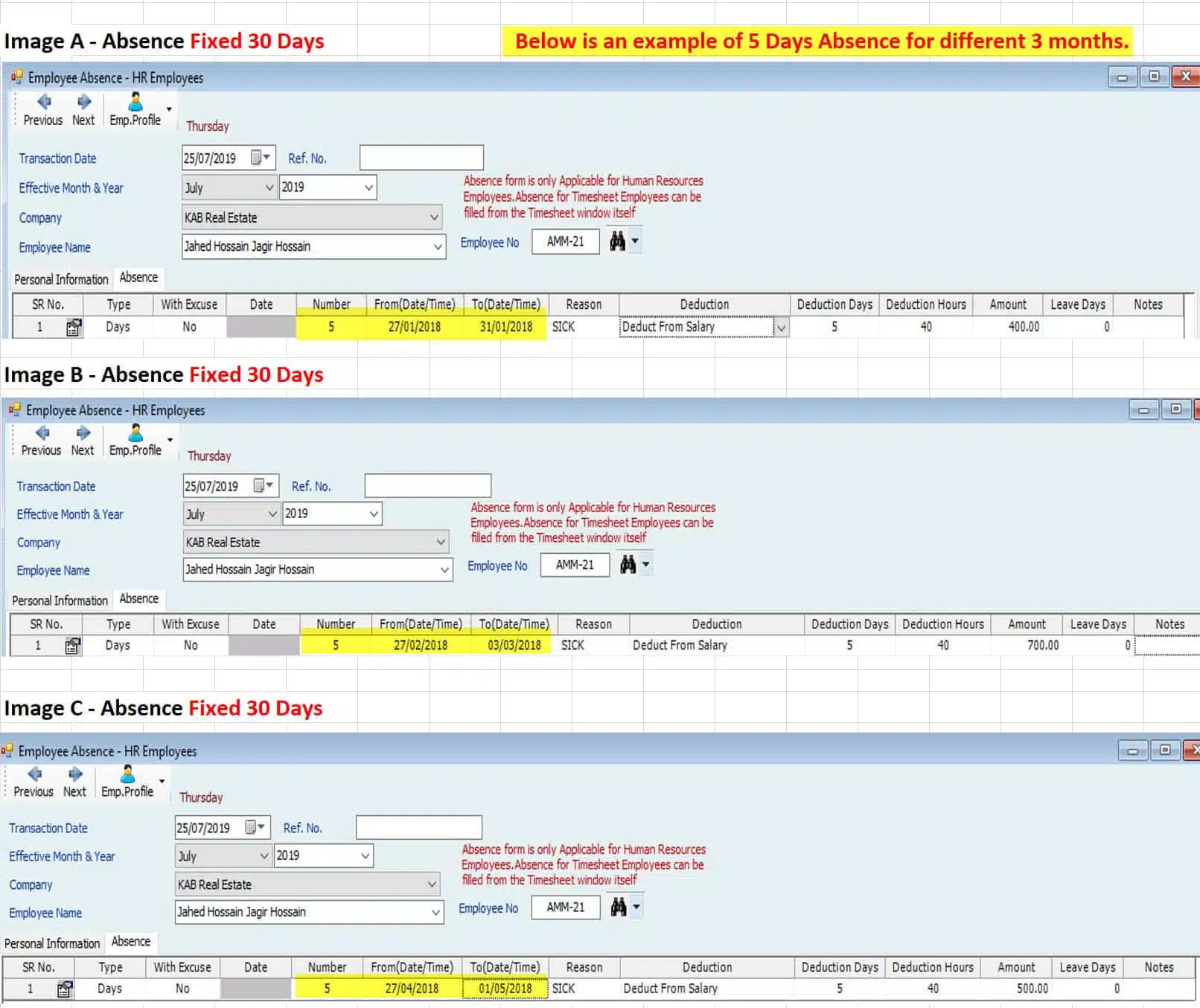Click the Ref. No. field in Image A
This screenshot has width=1200, height=1008.
pos(421,158)
